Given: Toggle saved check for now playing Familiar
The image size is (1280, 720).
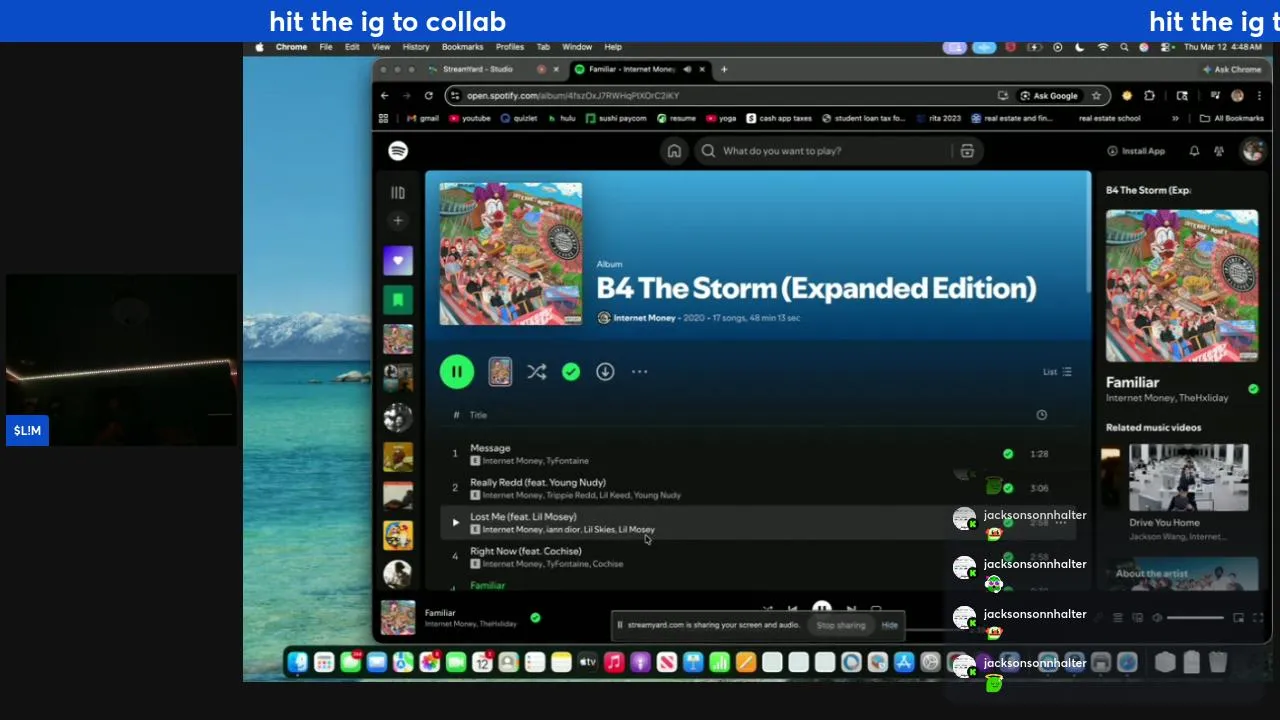Looking at the screenshot, I should (x=535, y=618).
